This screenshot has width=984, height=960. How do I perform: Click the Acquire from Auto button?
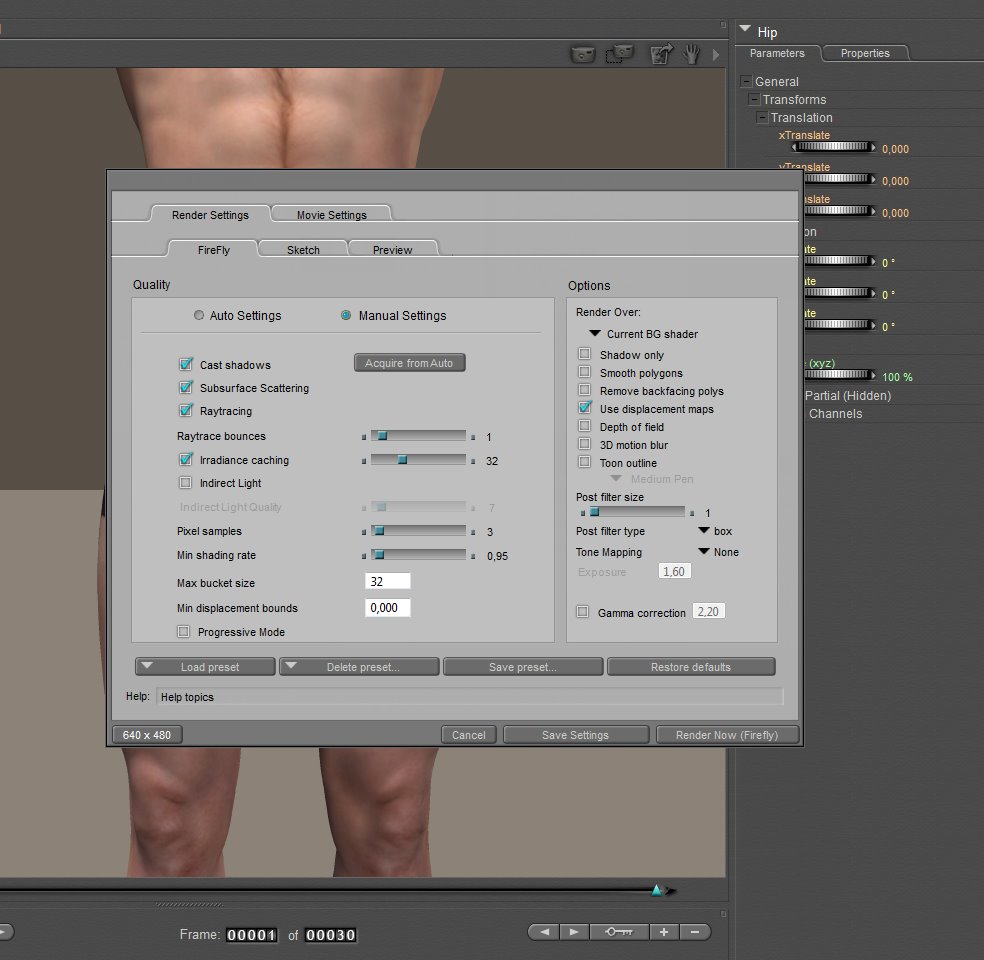point(409,363)
